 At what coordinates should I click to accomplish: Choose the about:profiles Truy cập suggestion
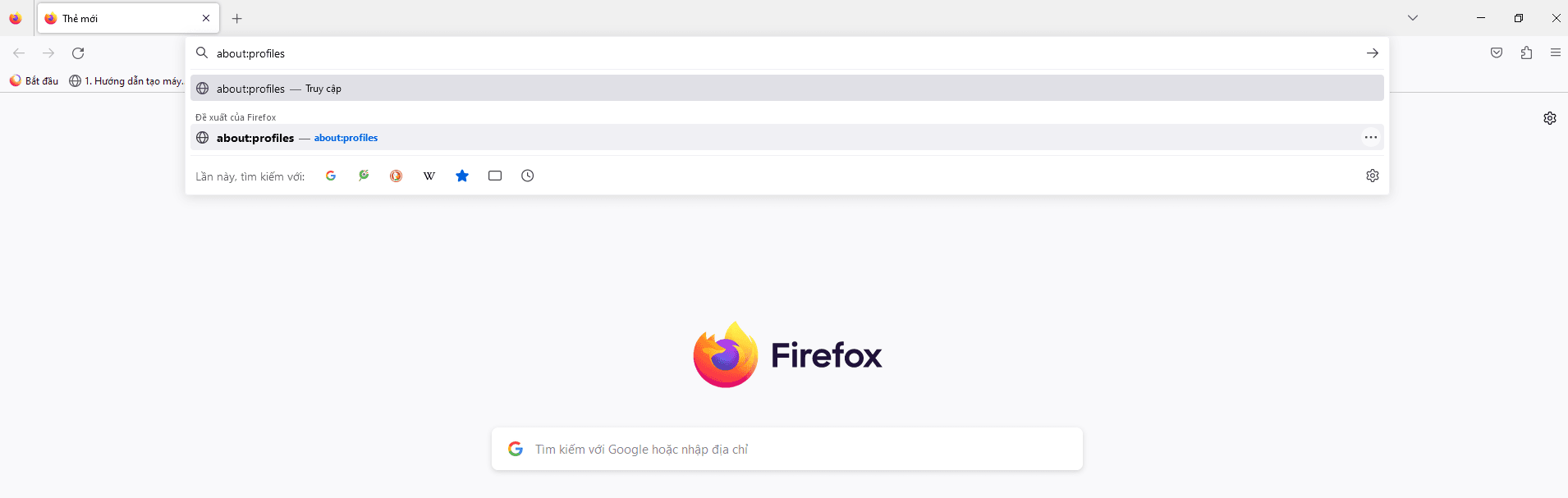tap(787, 88)
